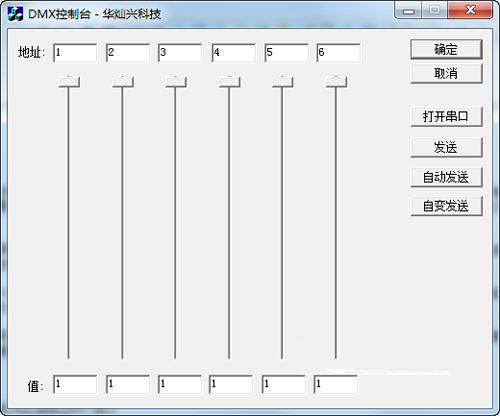Screen dimensions: 500x416
Task: Click the DMX控制台 app icon in title bar
Action: tap(15, 14)
